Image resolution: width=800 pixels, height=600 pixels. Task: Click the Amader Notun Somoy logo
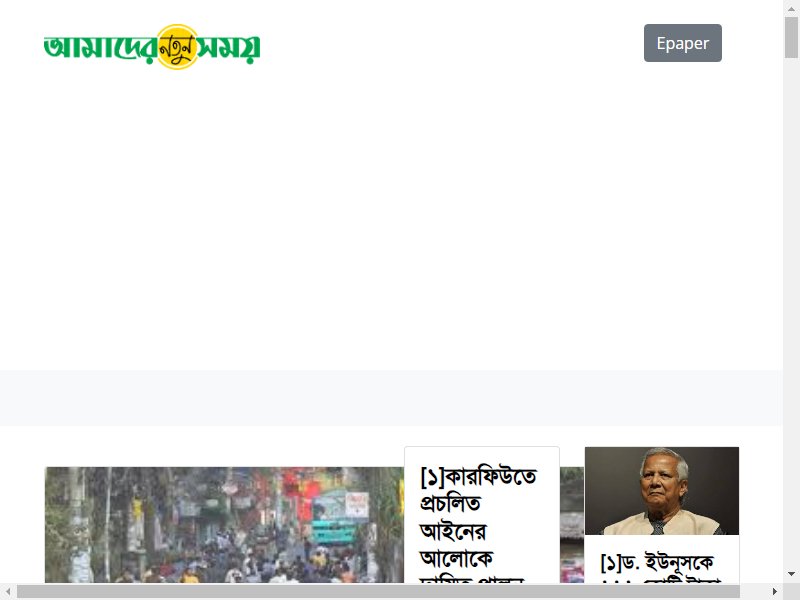click(152, 46)
